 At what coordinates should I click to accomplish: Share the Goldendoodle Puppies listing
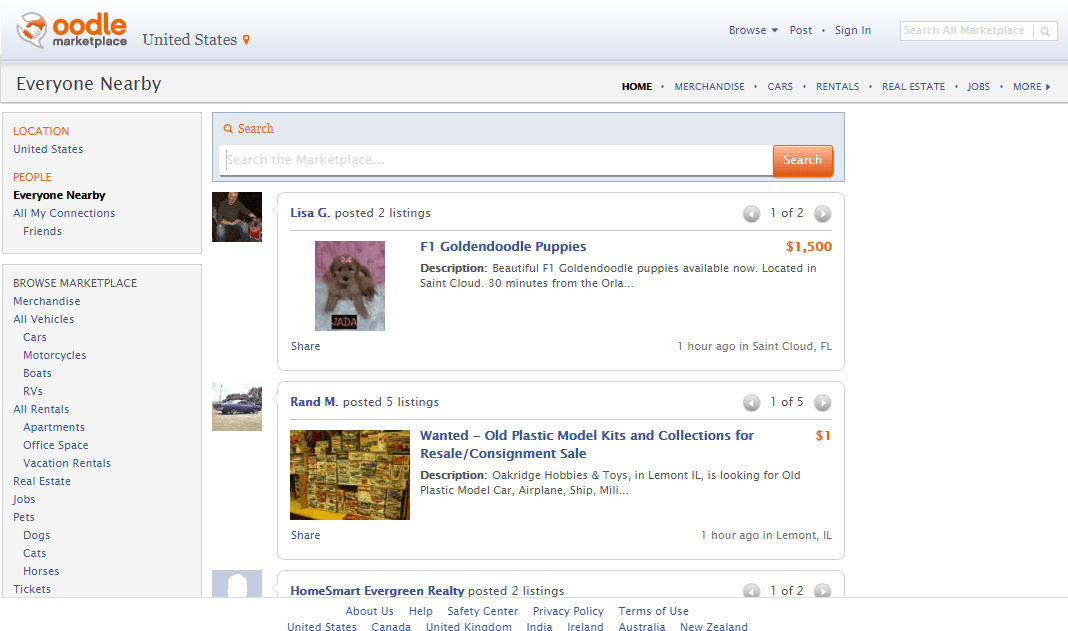(305, 346)
